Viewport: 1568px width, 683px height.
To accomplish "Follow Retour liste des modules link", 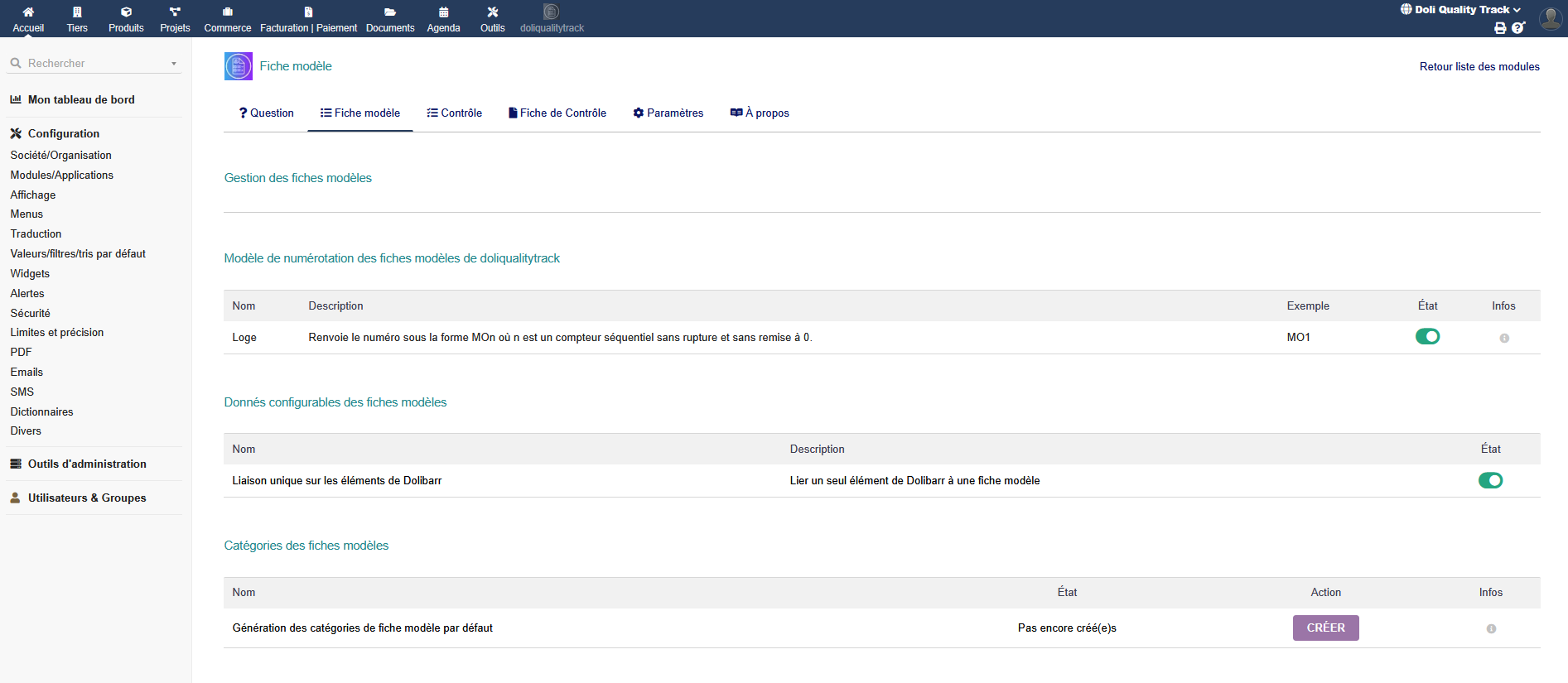I will 1479,67.
